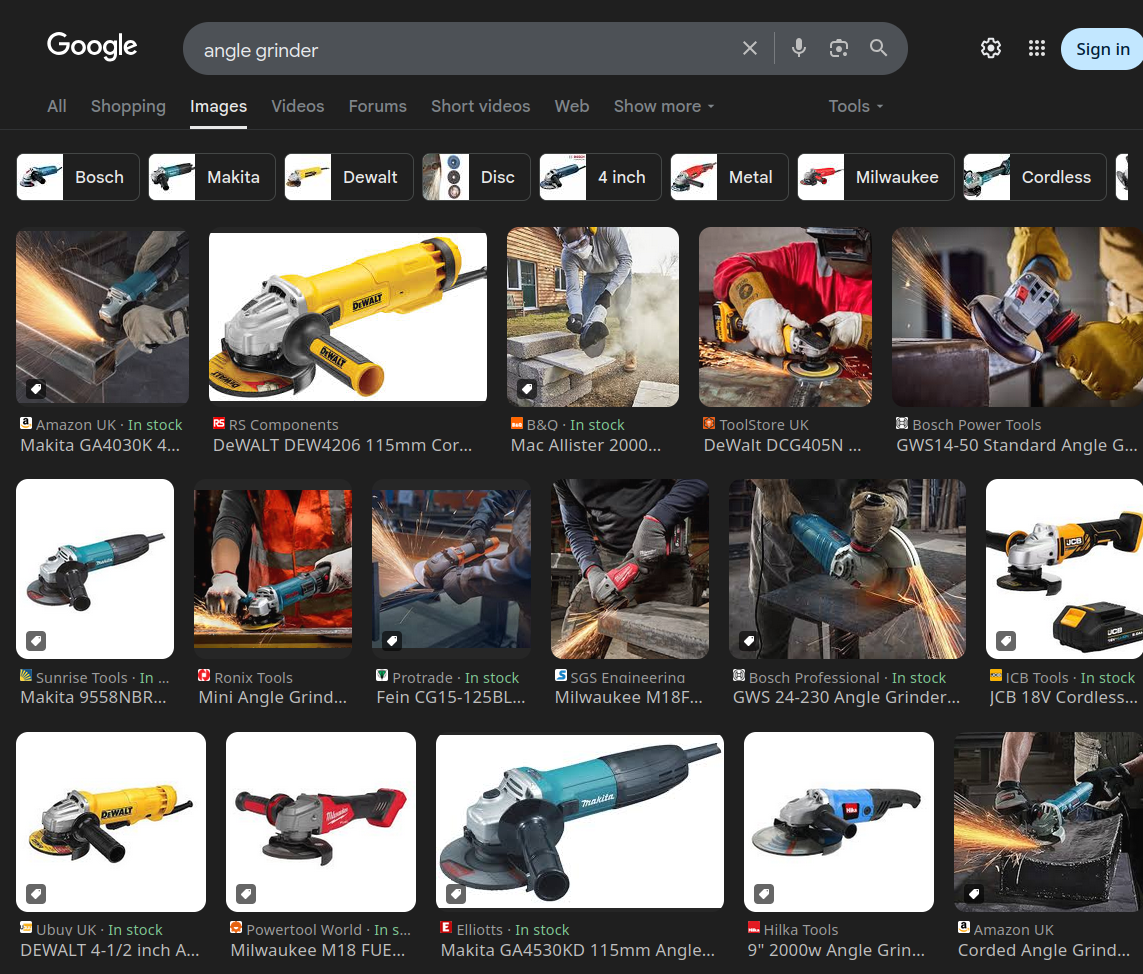
Task: Open the Mac Allister 2000... title link
Action: (586, 445)
